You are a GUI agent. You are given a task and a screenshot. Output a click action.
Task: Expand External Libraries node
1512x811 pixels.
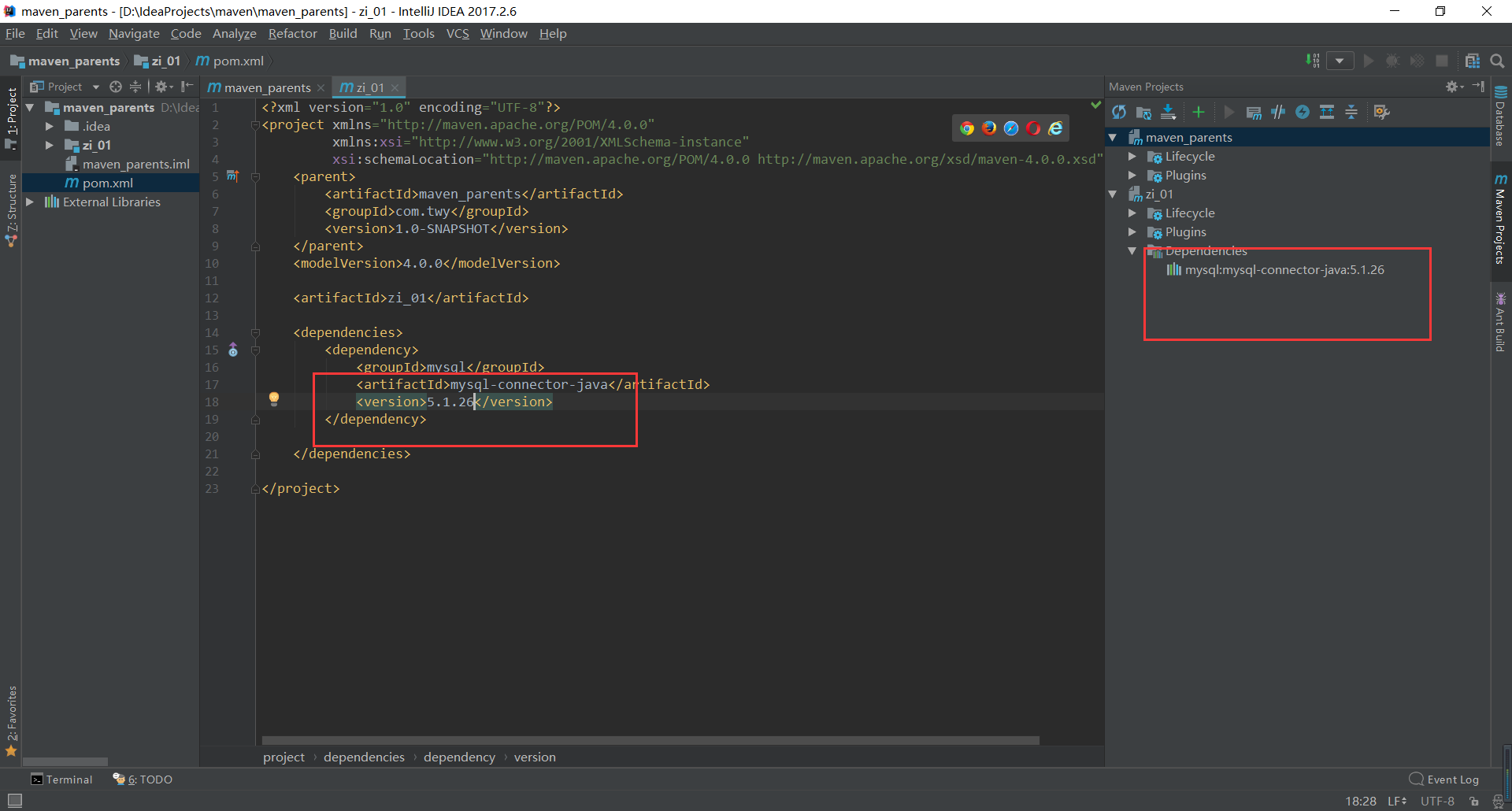pos(30,202)
